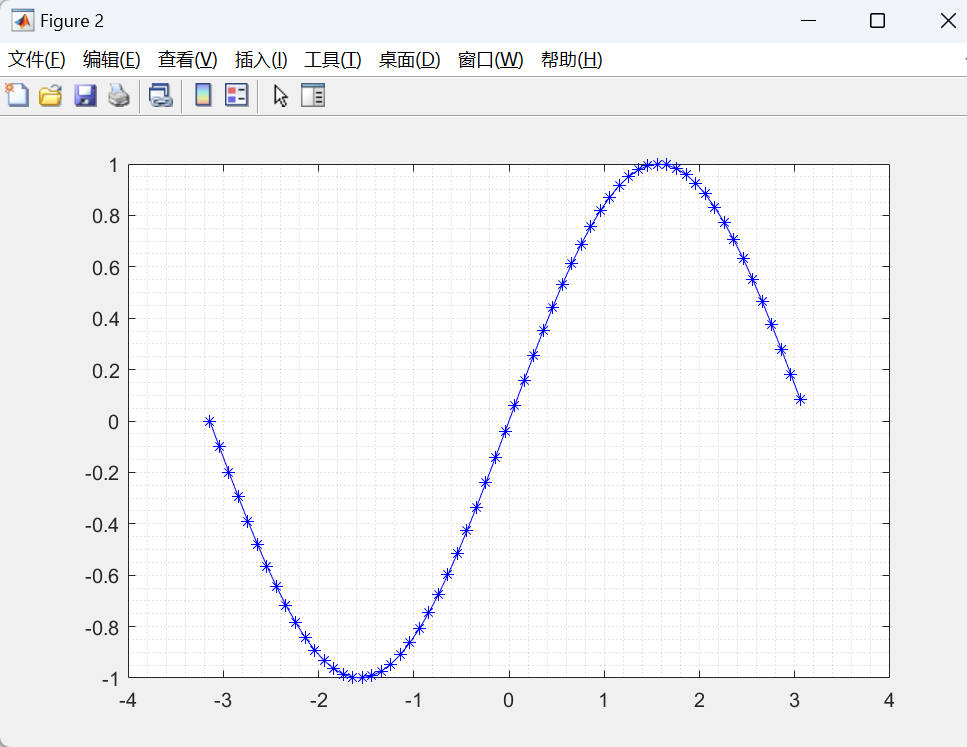Open the Property Inspector toolbar icon
Image resolution: width=967 pixels, height=747 pixels.
click(313, 96)
